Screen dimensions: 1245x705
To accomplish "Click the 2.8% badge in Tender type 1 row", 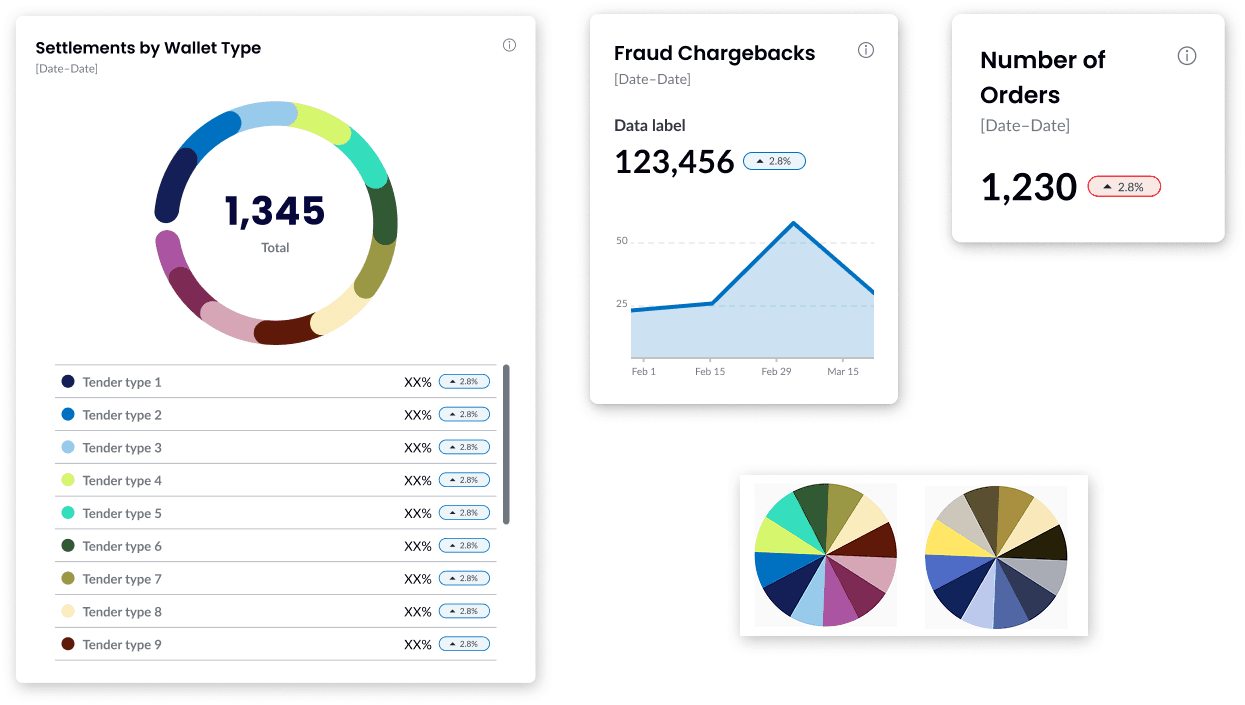I will coord(464,381).
